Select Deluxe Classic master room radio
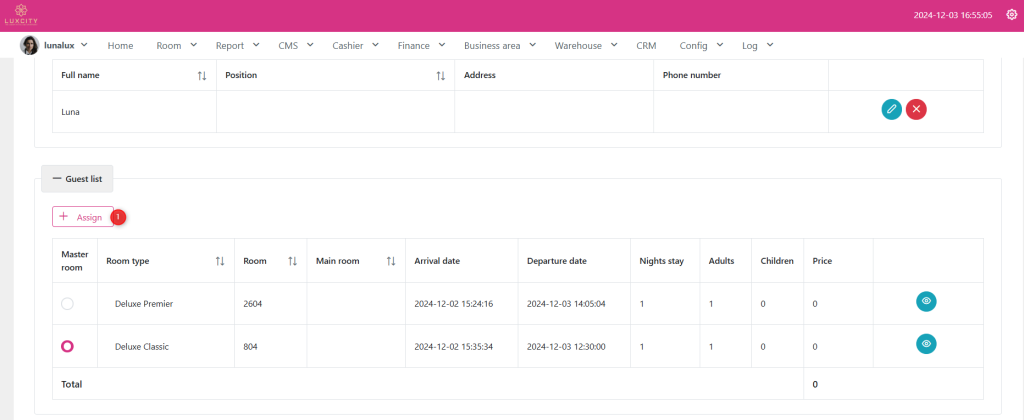This screenshot has width=1024, height=420. tap(67, 346)
